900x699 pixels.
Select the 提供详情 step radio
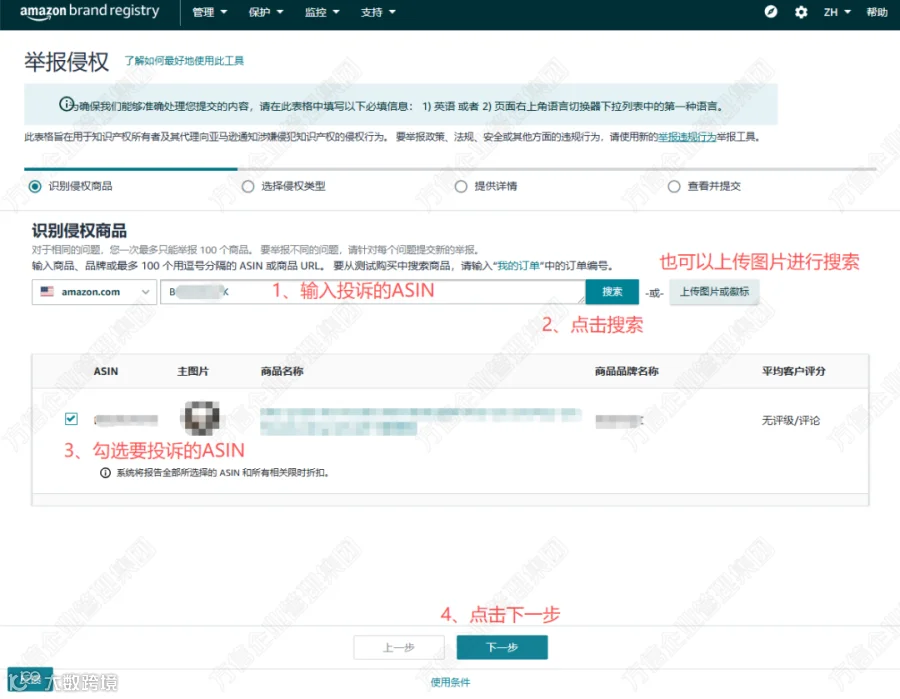pos(461,187)
